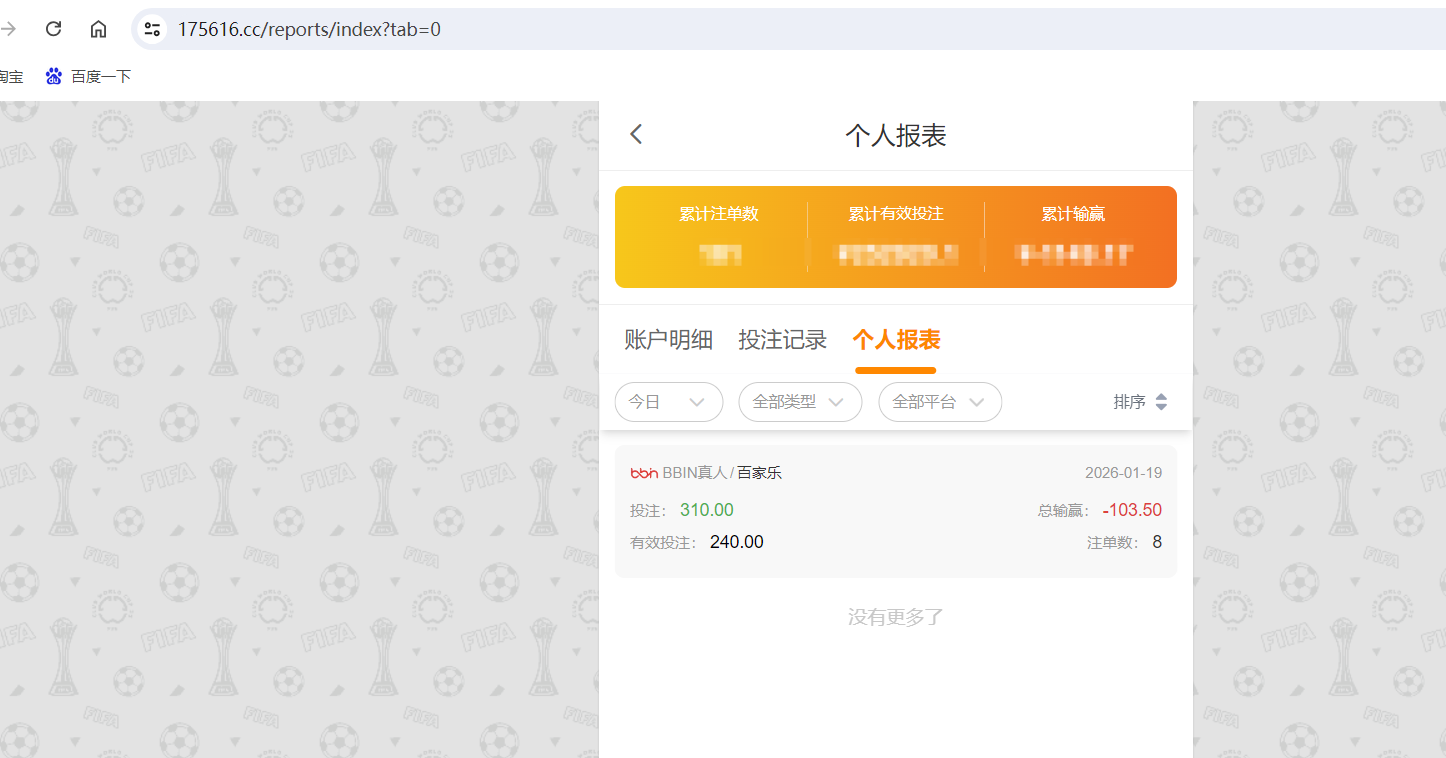Switch to the 投注记录 tab

(782, 339)
